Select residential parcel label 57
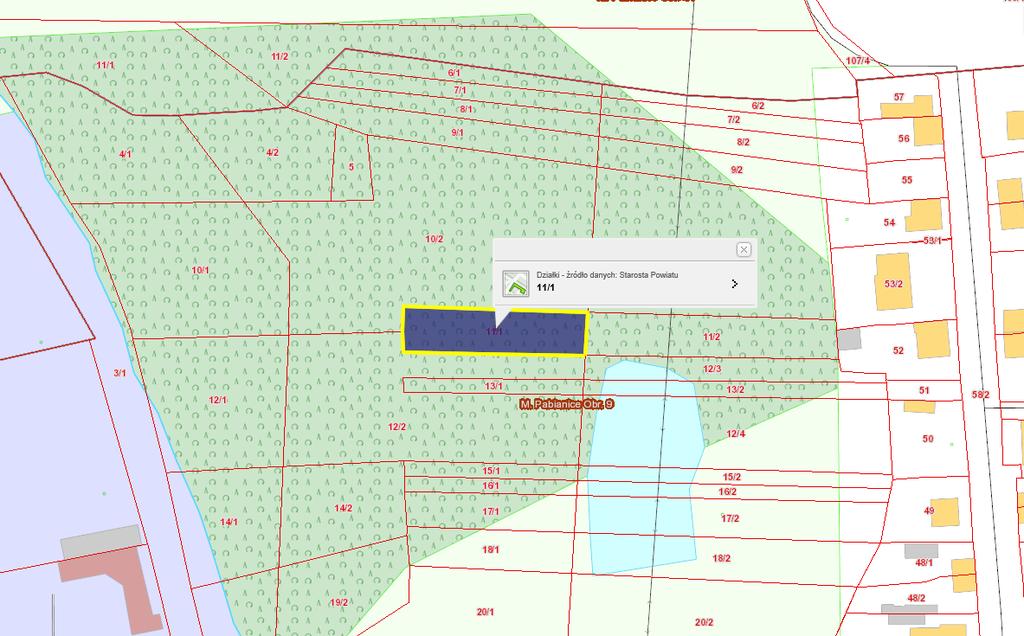This screenshot has width=1024, height=636. [899, 97]
